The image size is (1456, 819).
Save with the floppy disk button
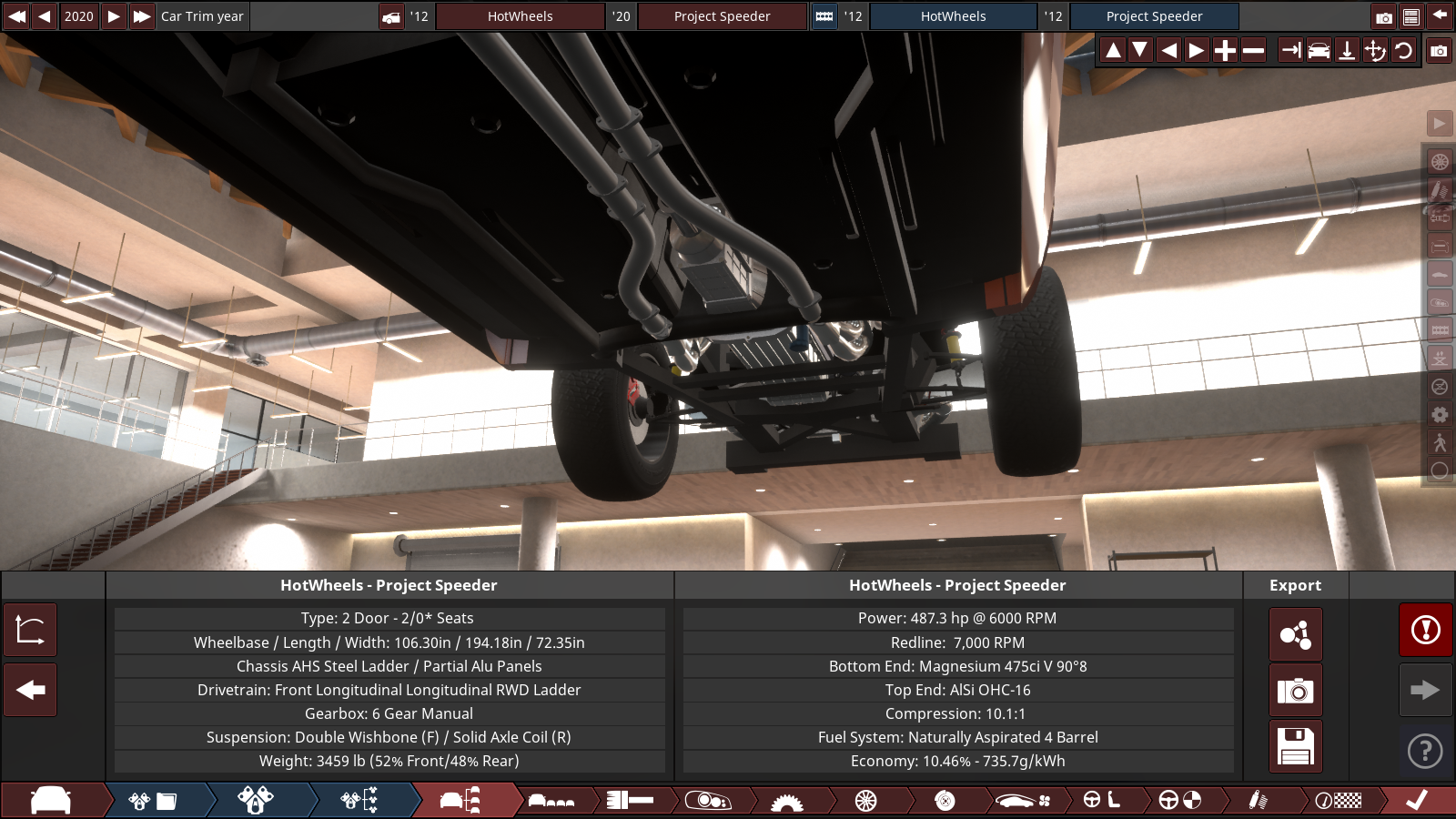(1296, 746)
